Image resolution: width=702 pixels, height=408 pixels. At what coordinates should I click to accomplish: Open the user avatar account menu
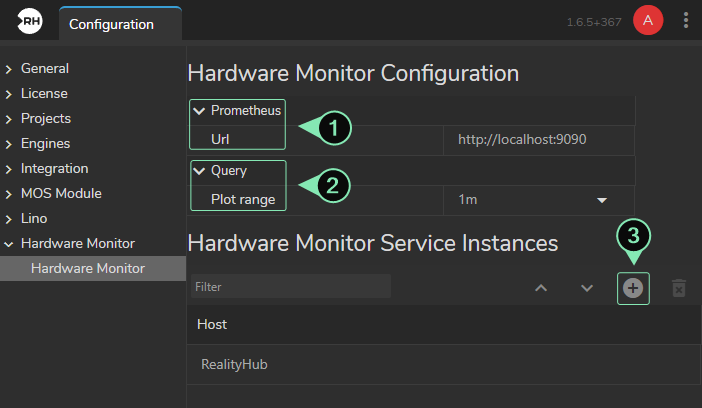(648, 21)
